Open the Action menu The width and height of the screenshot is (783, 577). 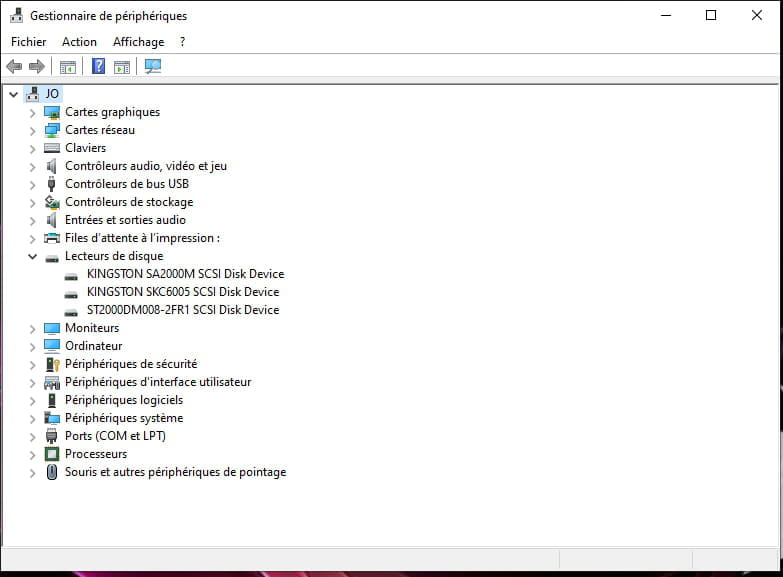[x=79, y=42]
